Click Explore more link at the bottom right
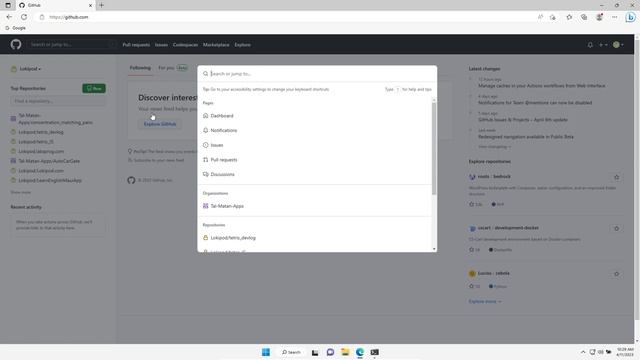Screen dimensions: 640x360 pyautogui.click(x=485, y=302)
